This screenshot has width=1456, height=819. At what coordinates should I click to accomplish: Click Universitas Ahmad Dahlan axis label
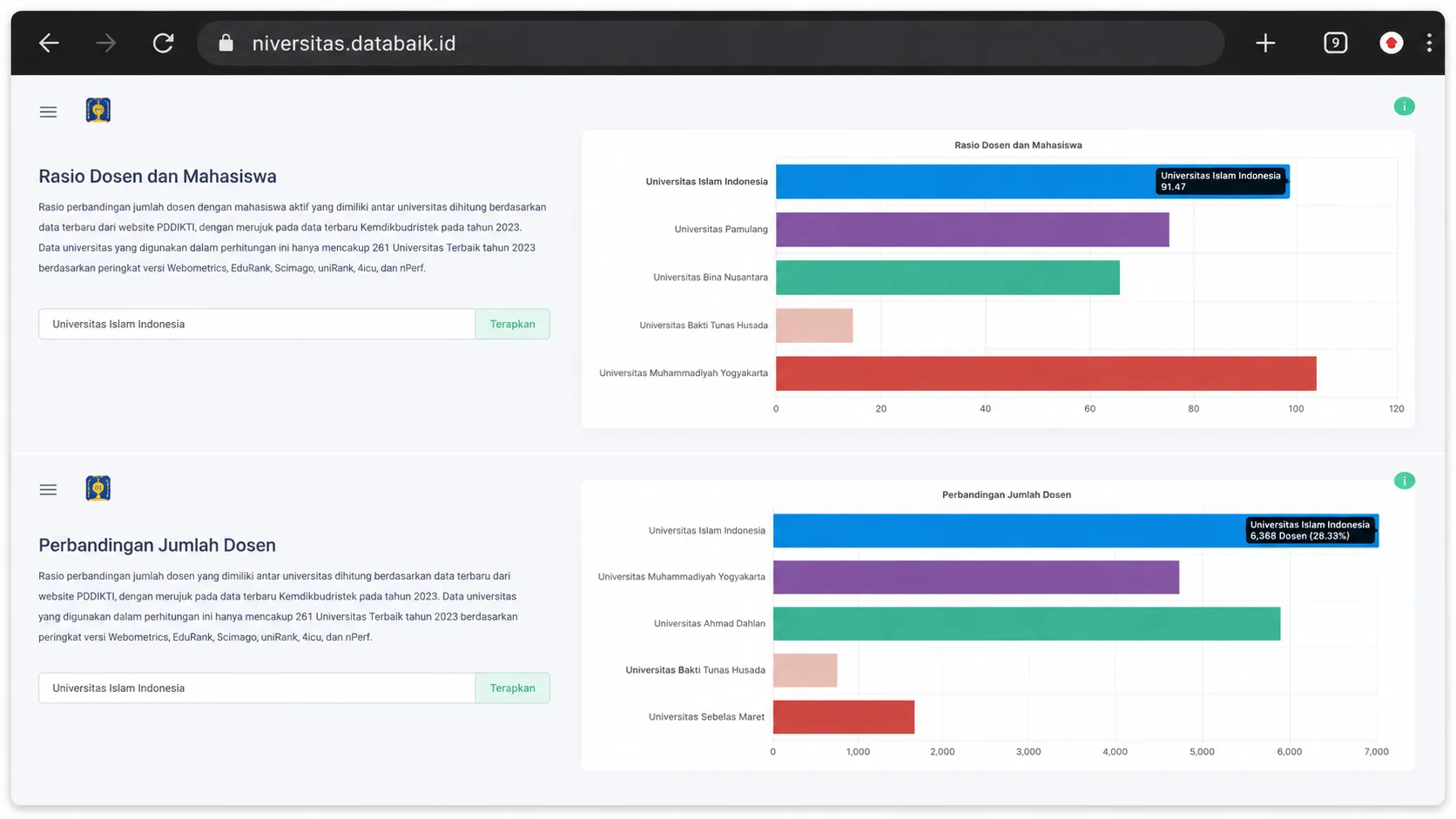click(710, 623)
